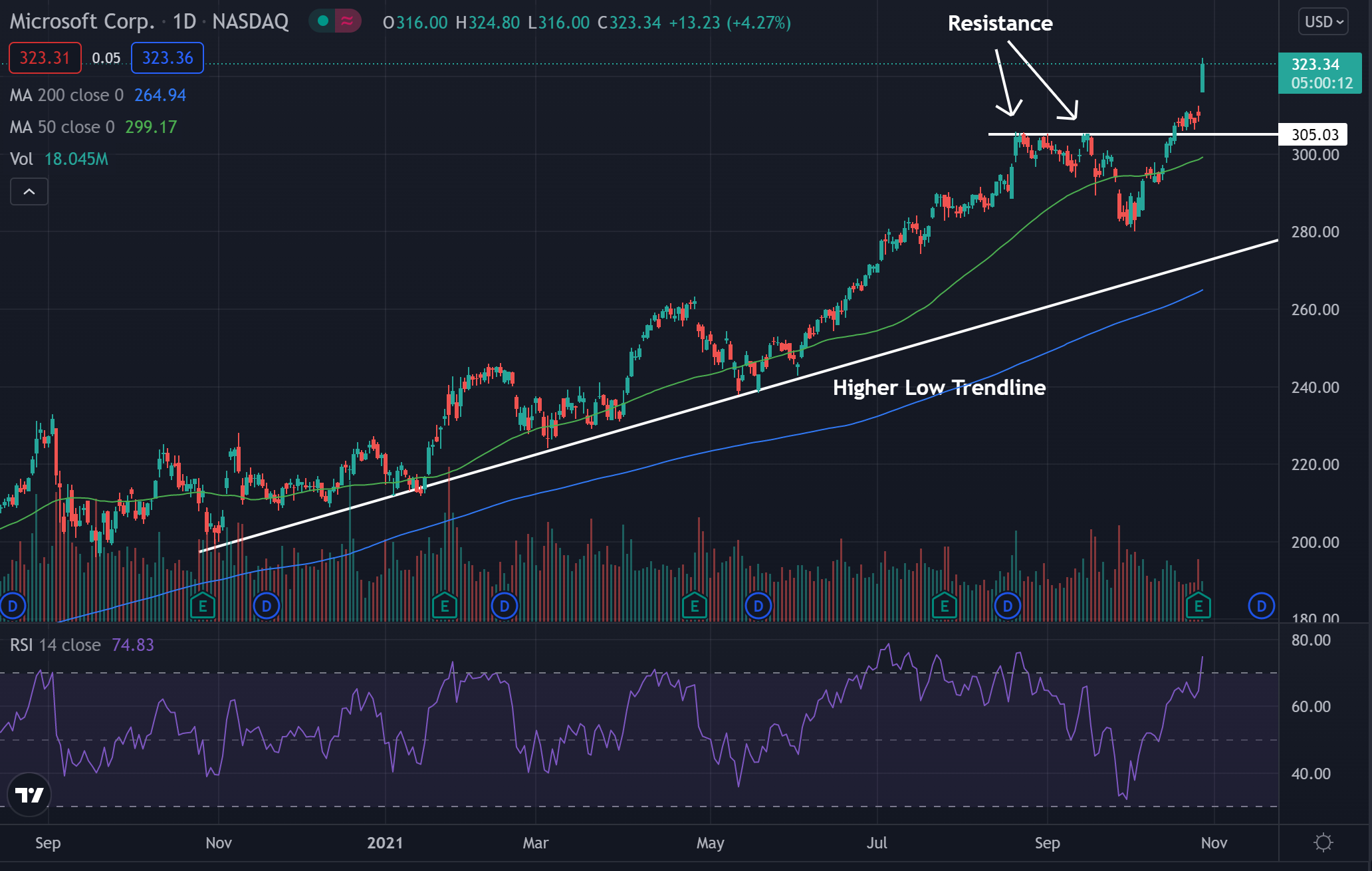Click the Mar label on the time axis
The image size is (1372, 871).
(536, 843)
